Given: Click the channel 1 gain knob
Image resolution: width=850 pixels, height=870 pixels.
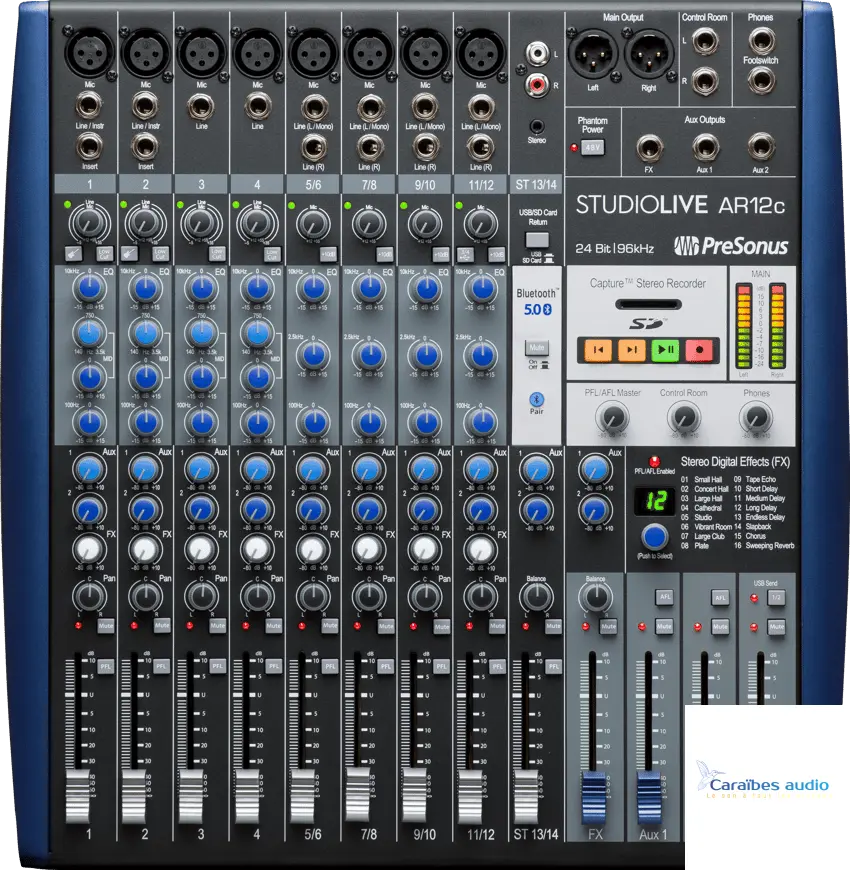Looking at the screenshot, I should pyautogui.click(x=89, y=222).
